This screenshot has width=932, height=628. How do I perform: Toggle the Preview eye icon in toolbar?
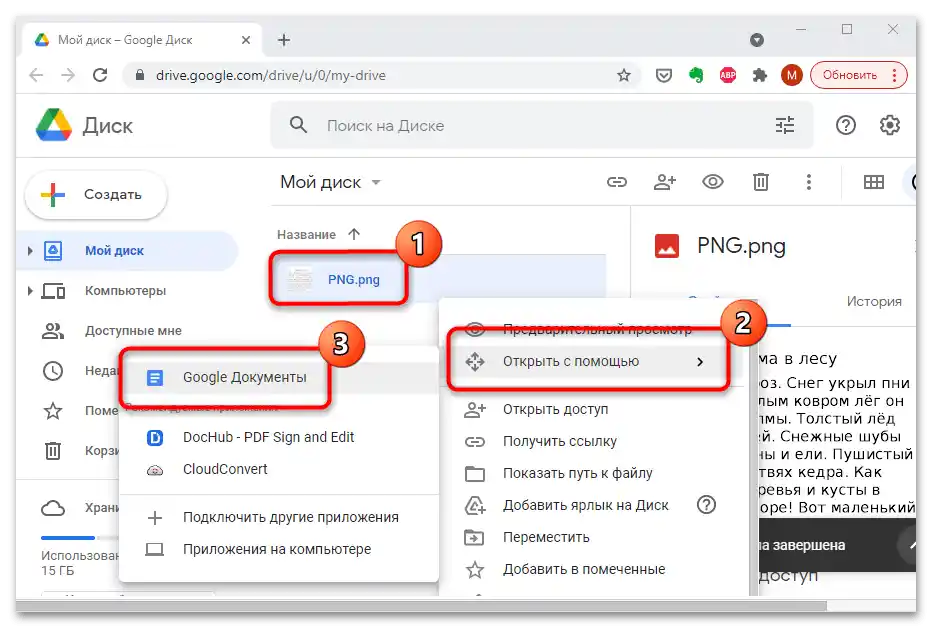pos(713,182)
